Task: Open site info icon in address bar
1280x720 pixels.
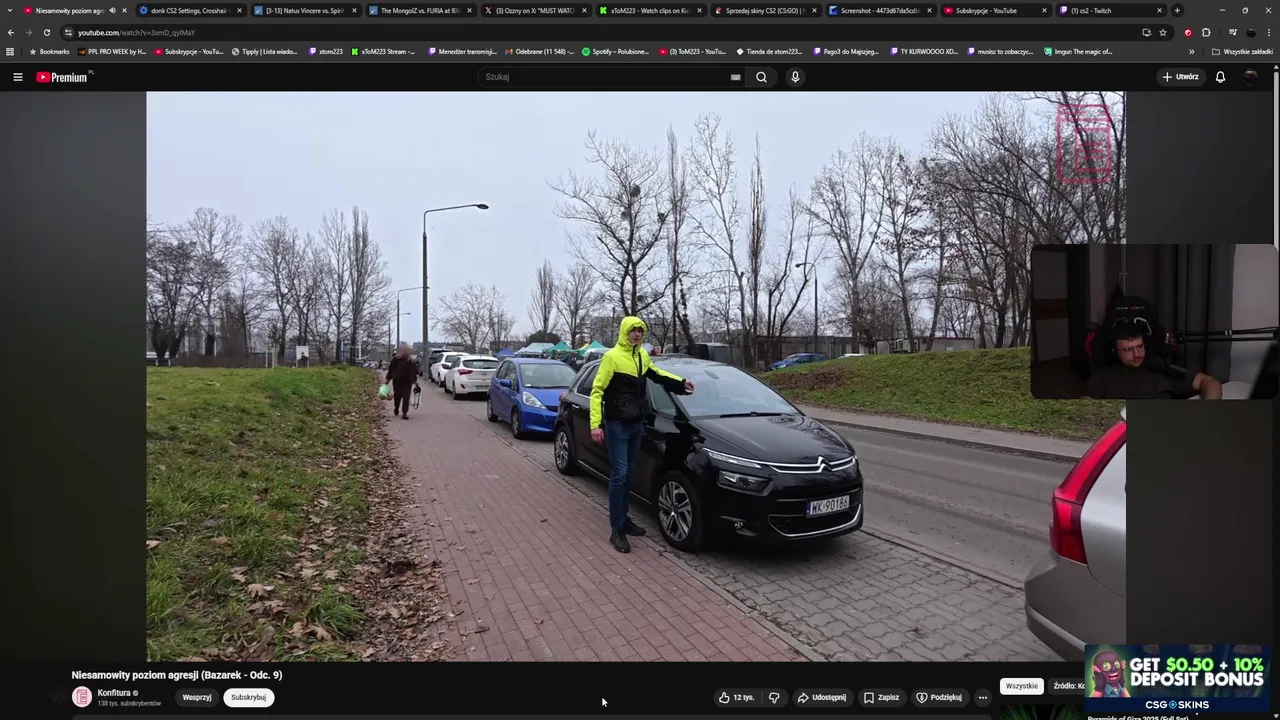Action: (68, 32)
